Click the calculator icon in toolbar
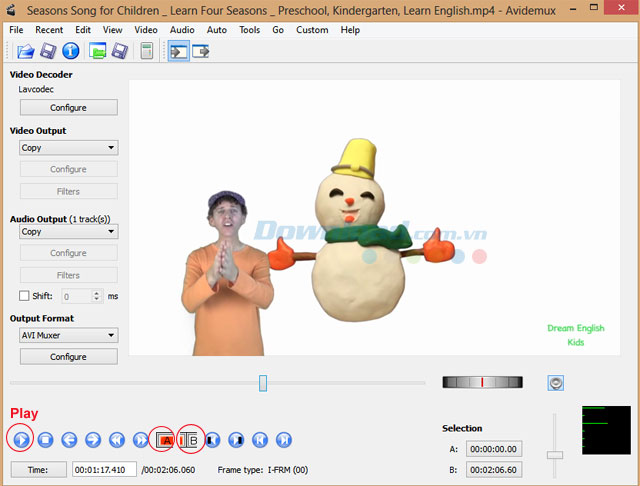This screenshot has width=640, height=486. (x=146, y=51)
